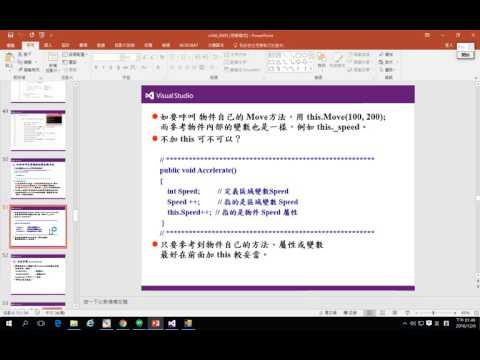Click the Arrange button in Drawing group
Screen dimensions: 480x360
click(322, 61)
